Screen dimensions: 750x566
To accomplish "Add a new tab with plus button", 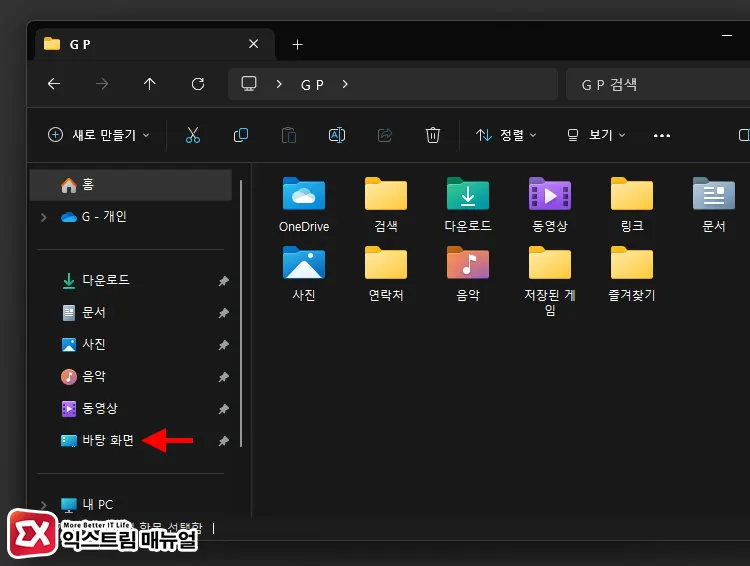I will point(298,44).
